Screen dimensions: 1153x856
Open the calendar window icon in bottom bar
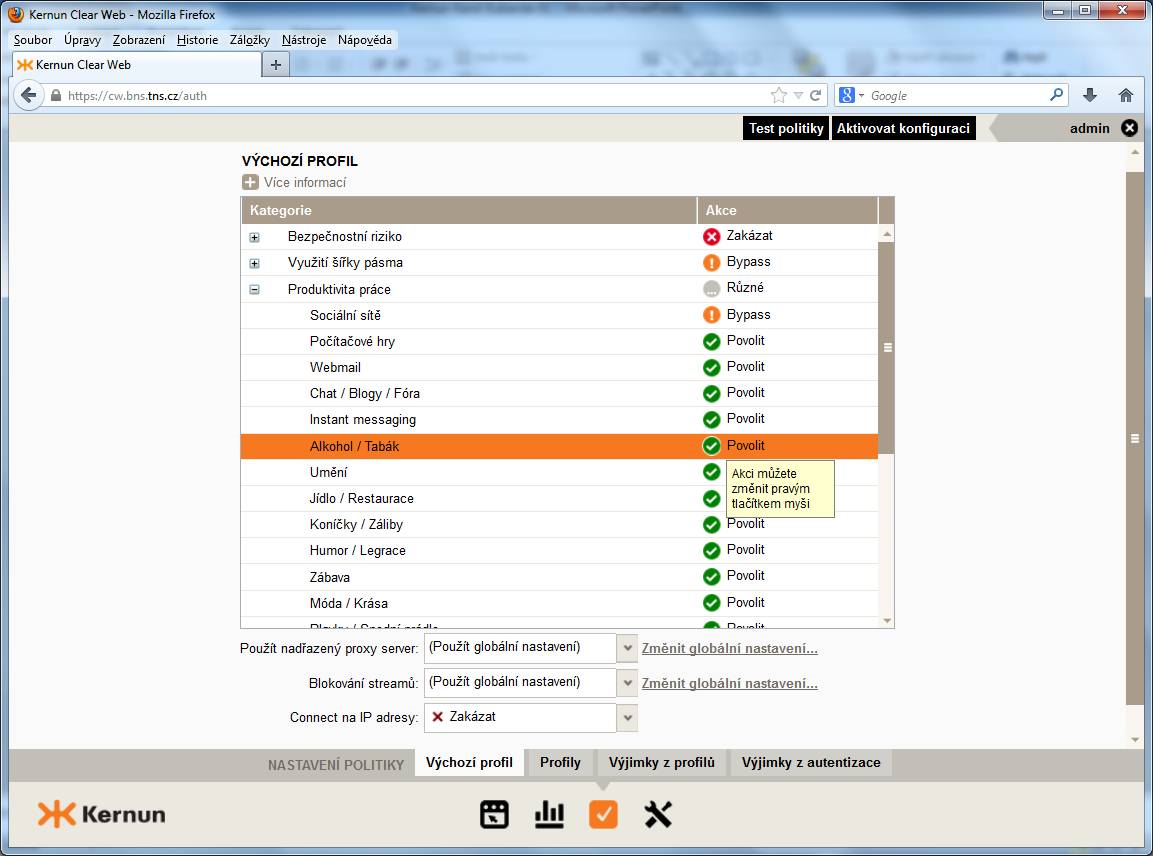pos(494,814)
